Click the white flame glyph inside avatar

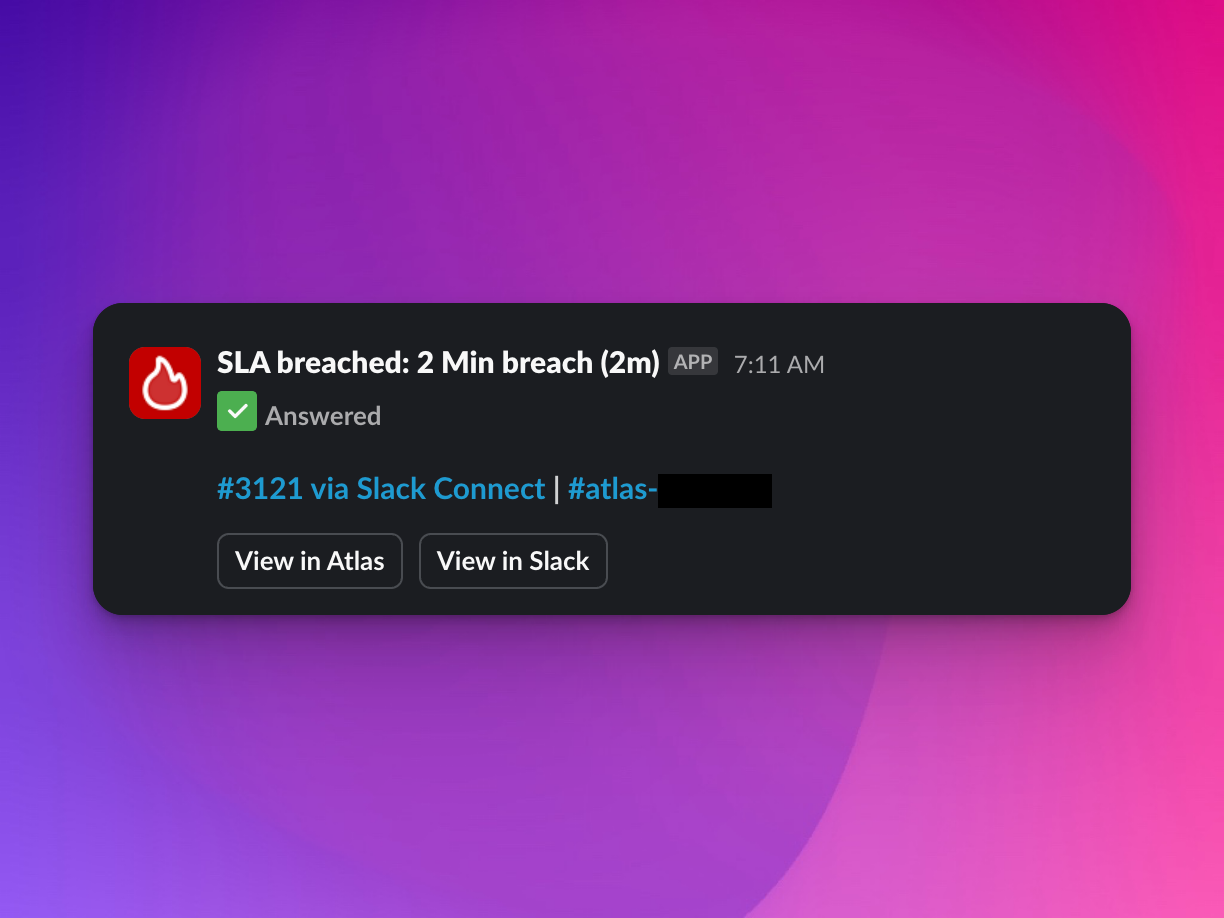(x=165, y=384)
